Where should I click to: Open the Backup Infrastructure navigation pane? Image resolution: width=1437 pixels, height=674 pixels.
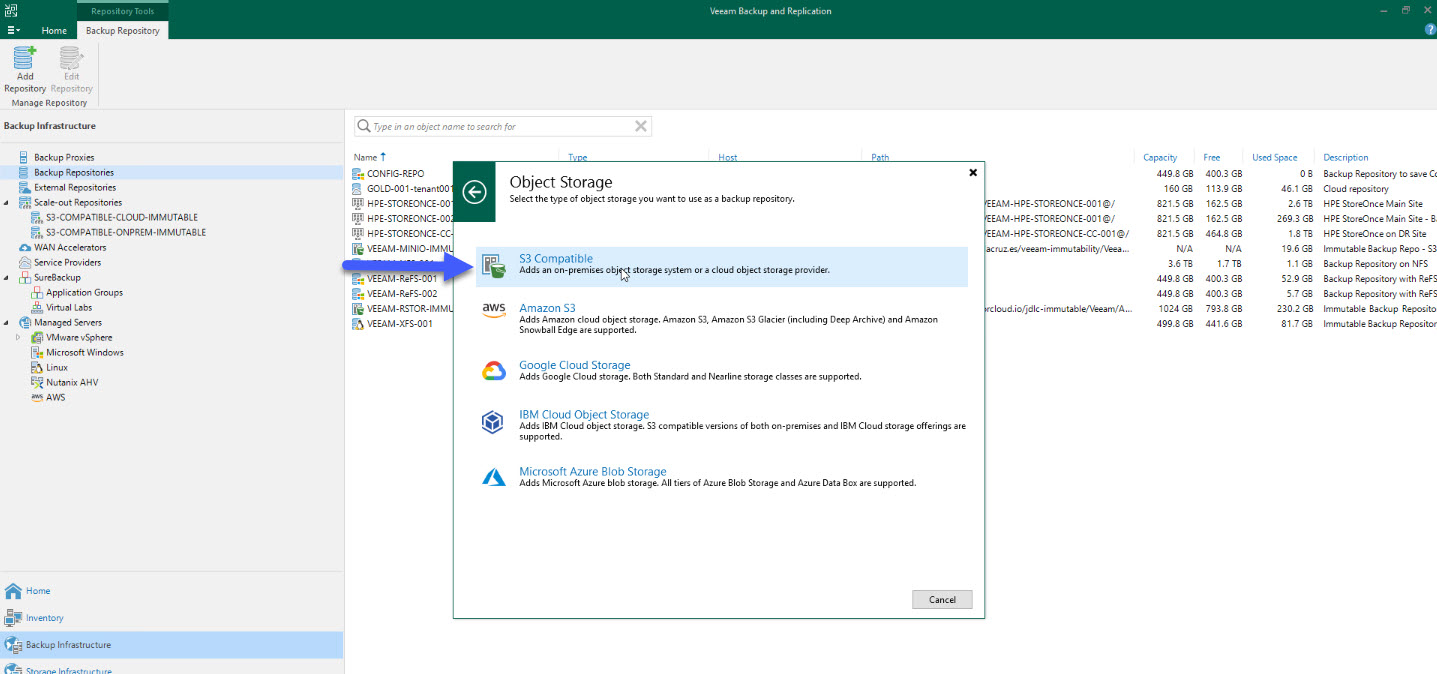[171, 645]
